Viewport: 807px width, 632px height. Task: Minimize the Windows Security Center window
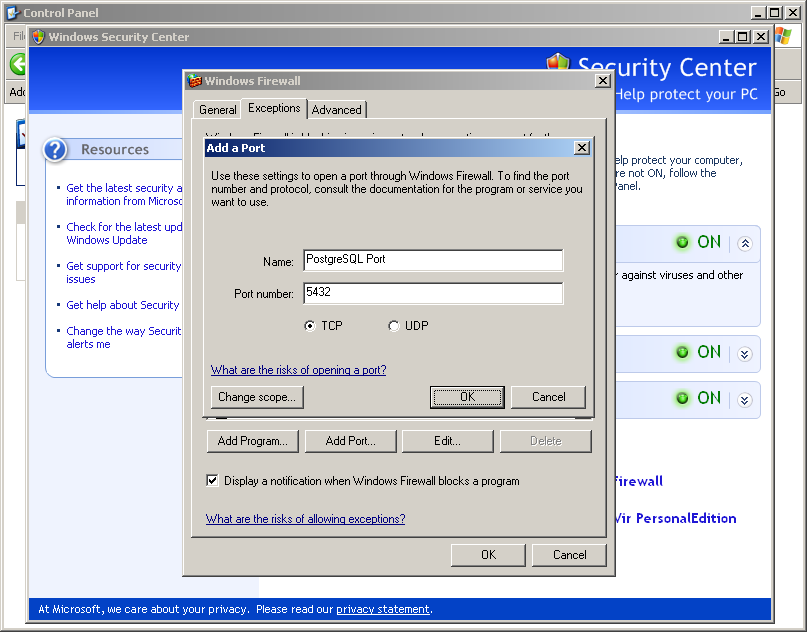[726, 37]
